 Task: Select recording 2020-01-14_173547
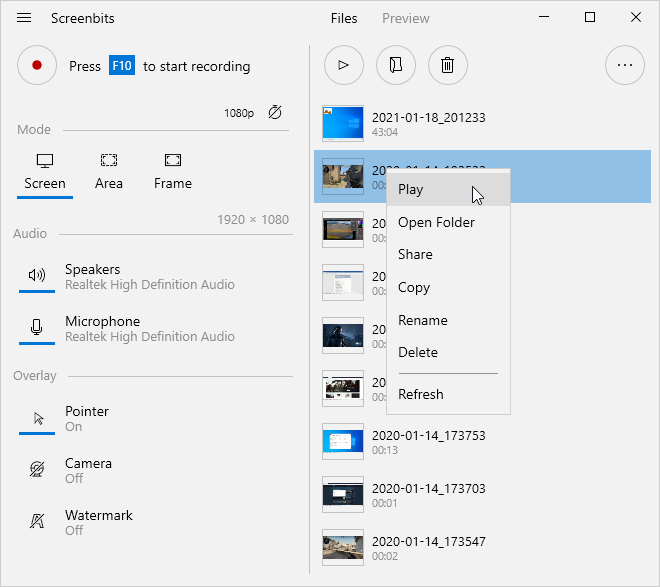(x=482, y=547)
